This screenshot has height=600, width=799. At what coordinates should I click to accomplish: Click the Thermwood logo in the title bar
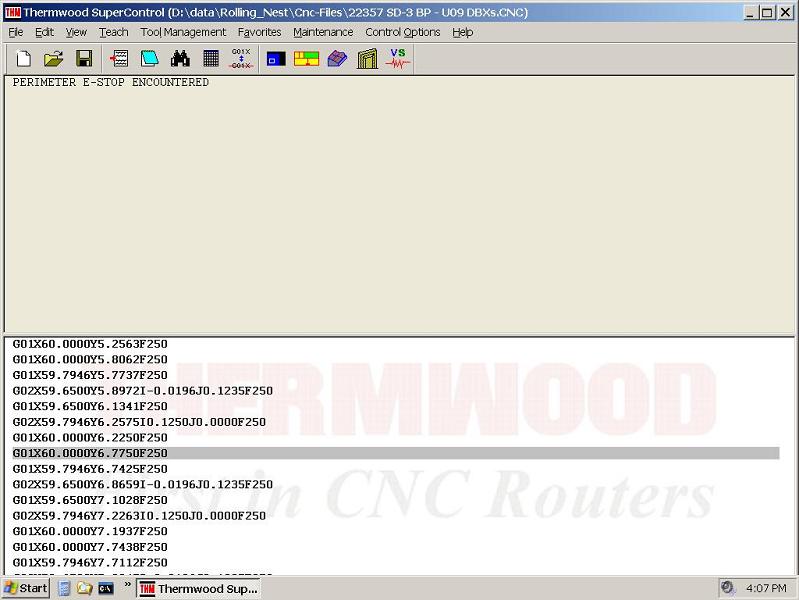13,12
